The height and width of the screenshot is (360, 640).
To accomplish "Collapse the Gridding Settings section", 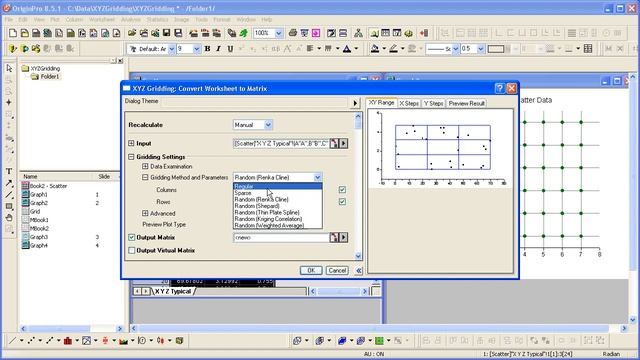I will [131, 157].
